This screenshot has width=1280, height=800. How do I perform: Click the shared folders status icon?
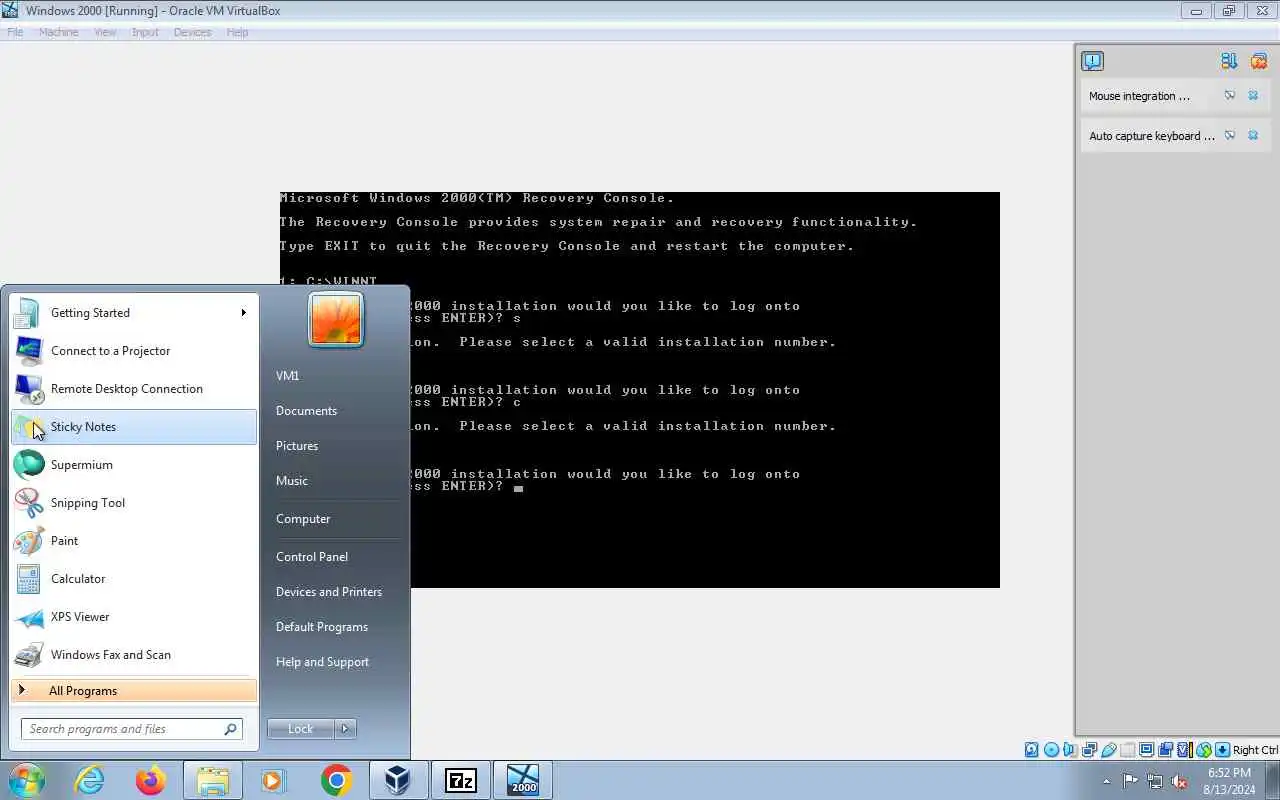[x=1128, y=750]
